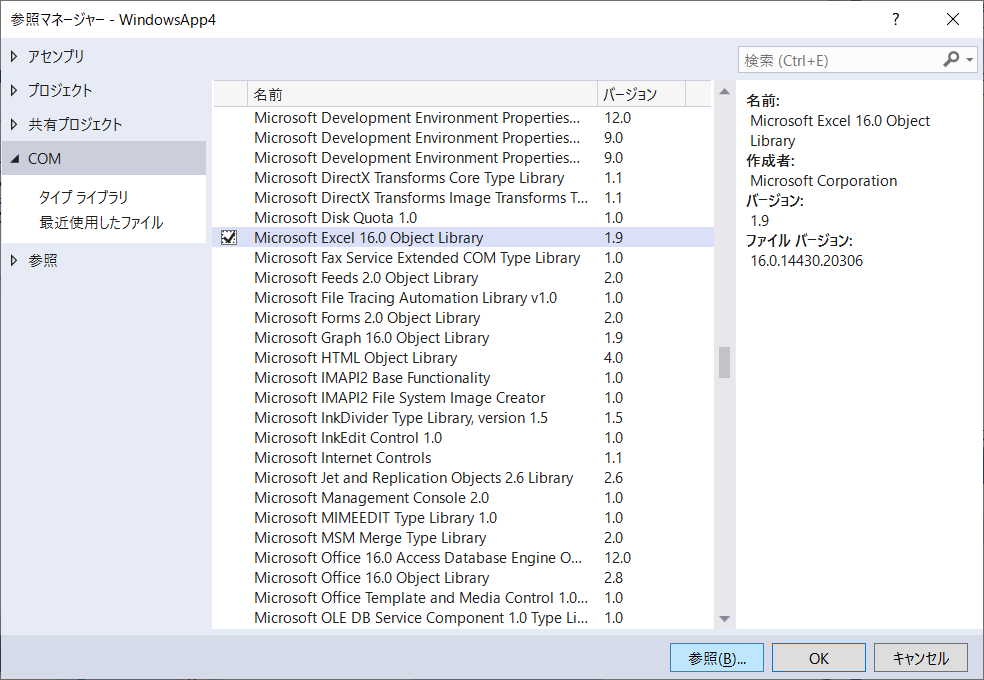Select Microsoft Forms 2.0 Object Library
The height and width of the screenshot is (680, 984).
463,318
